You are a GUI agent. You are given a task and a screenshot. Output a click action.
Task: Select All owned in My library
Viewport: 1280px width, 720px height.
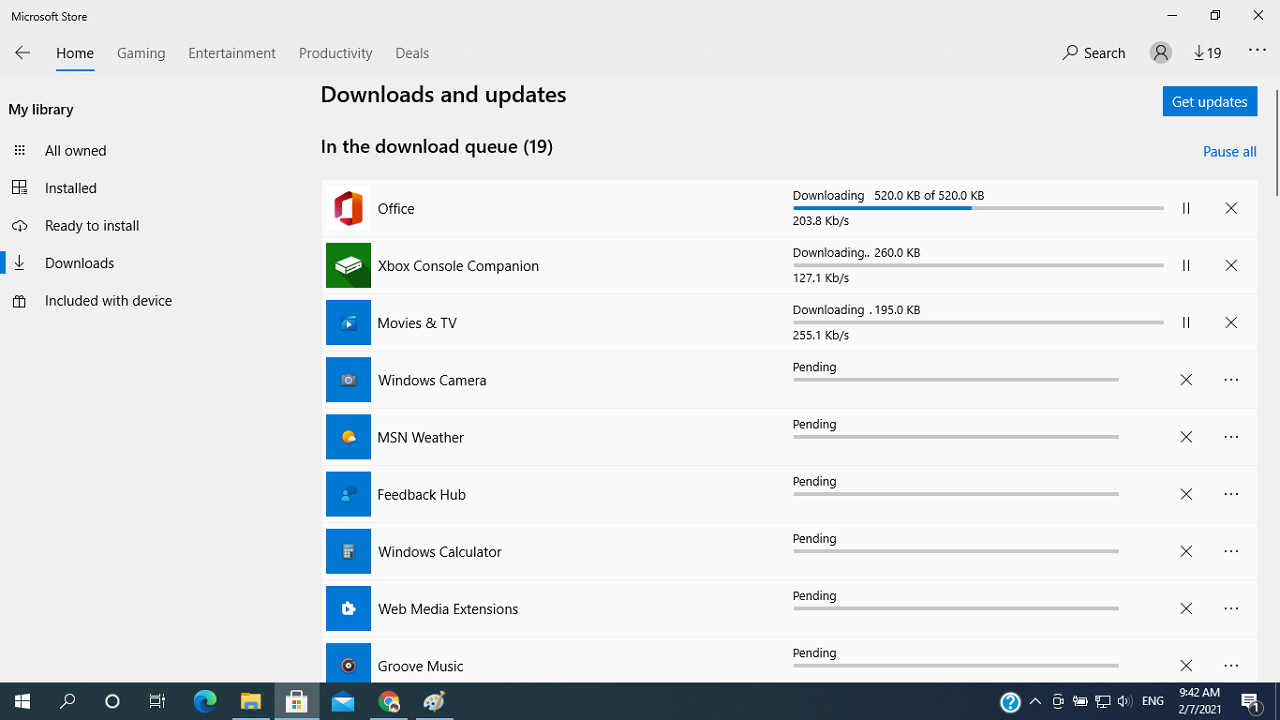pos(75,151)
